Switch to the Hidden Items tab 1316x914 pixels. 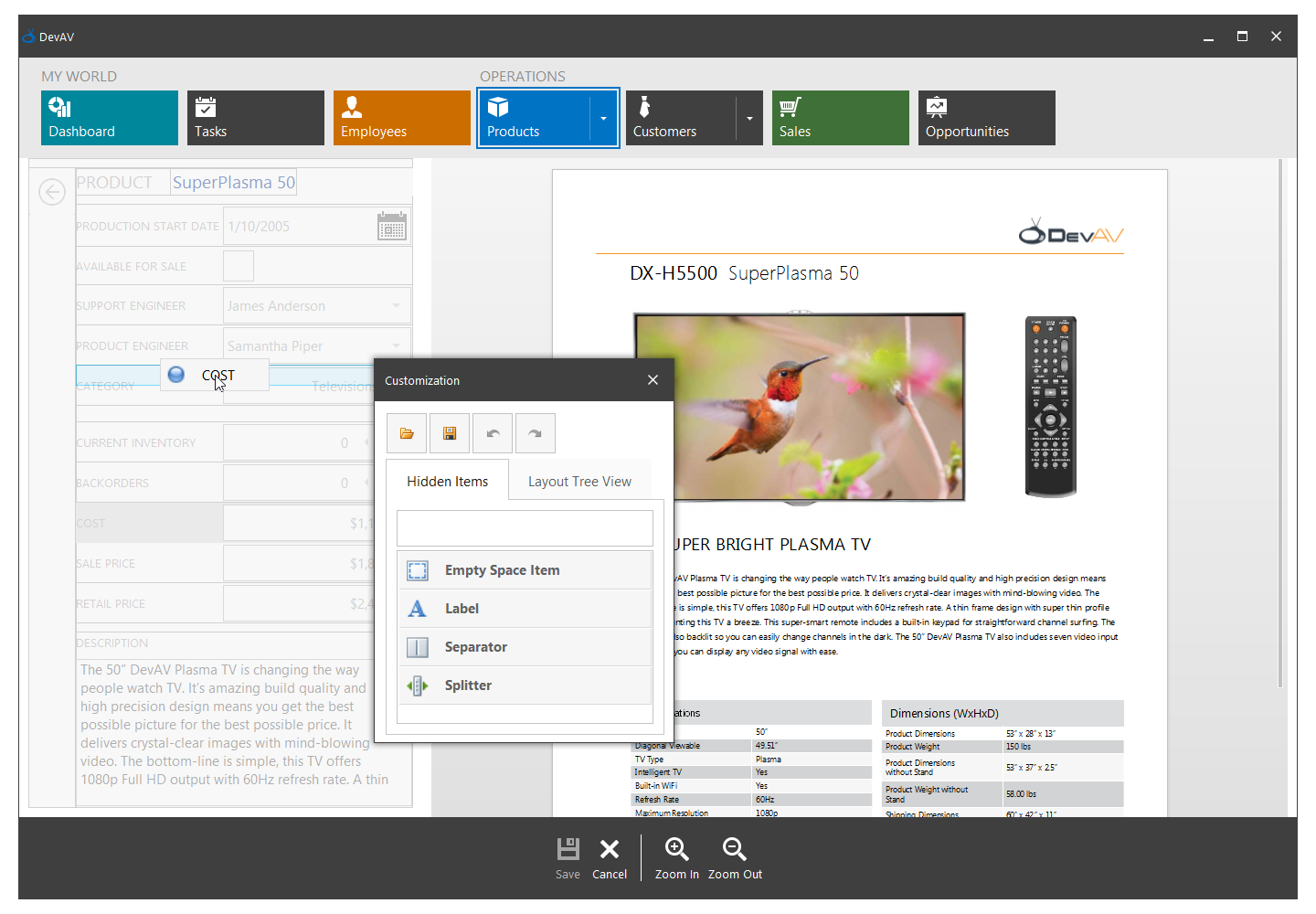(448, 482)
